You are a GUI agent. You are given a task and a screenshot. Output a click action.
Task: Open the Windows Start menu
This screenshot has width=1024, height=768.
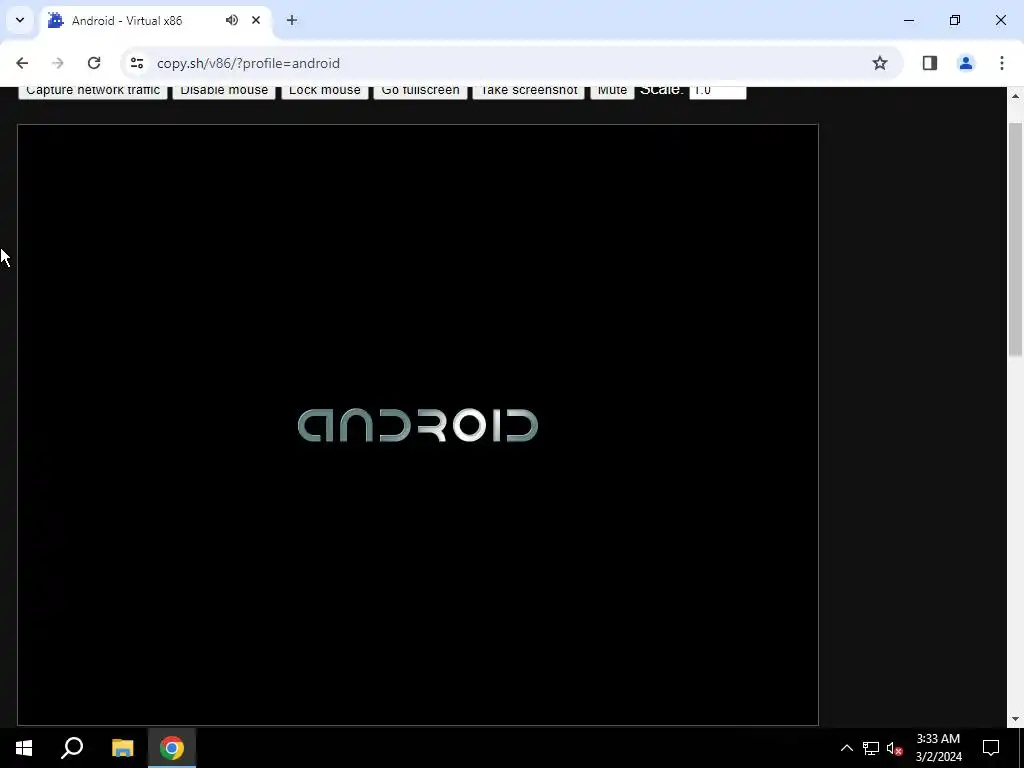(x=24, y=748)
